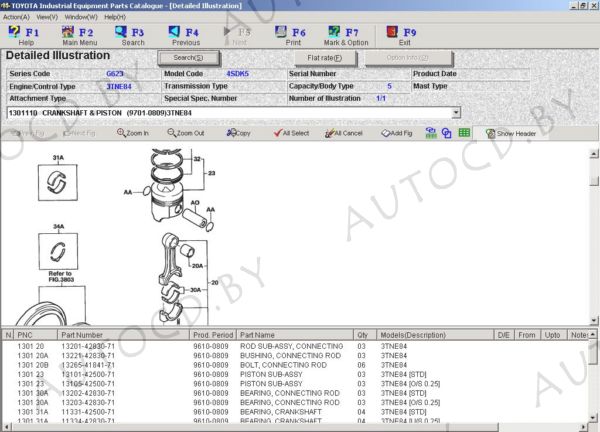The height and width of the screenshot is (432, 600).
Task: Click the green grid table icon
Action: point(464,133)
